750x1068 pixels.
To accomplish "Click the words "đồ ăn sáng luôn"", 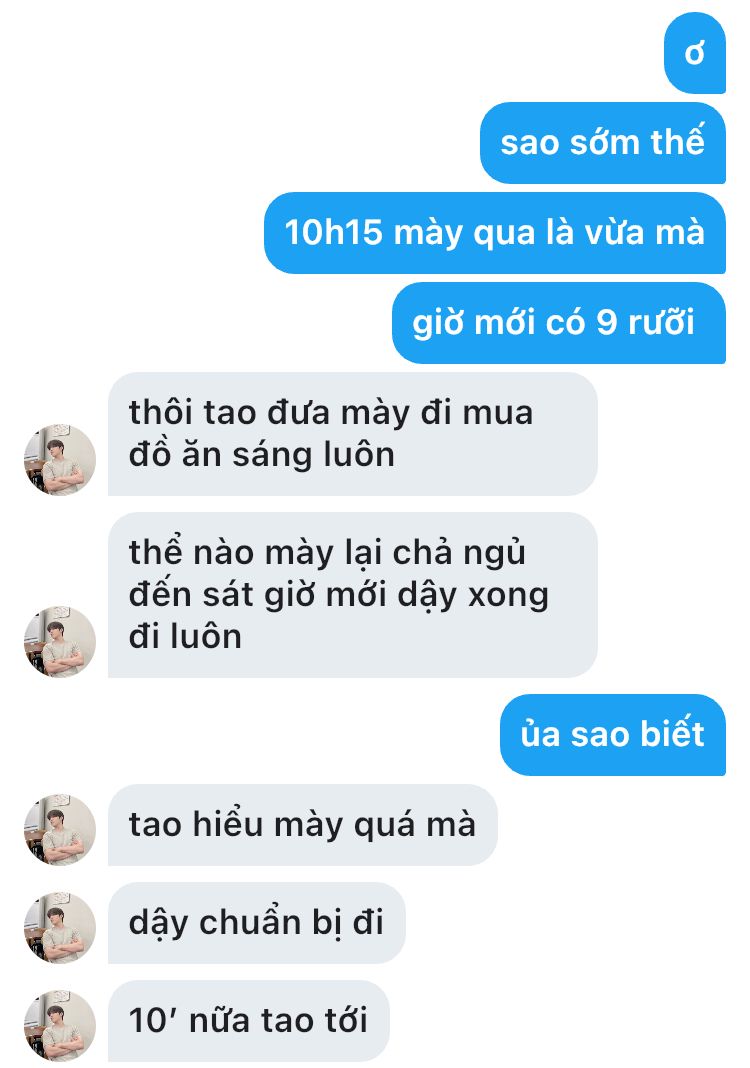I will 262,454.
